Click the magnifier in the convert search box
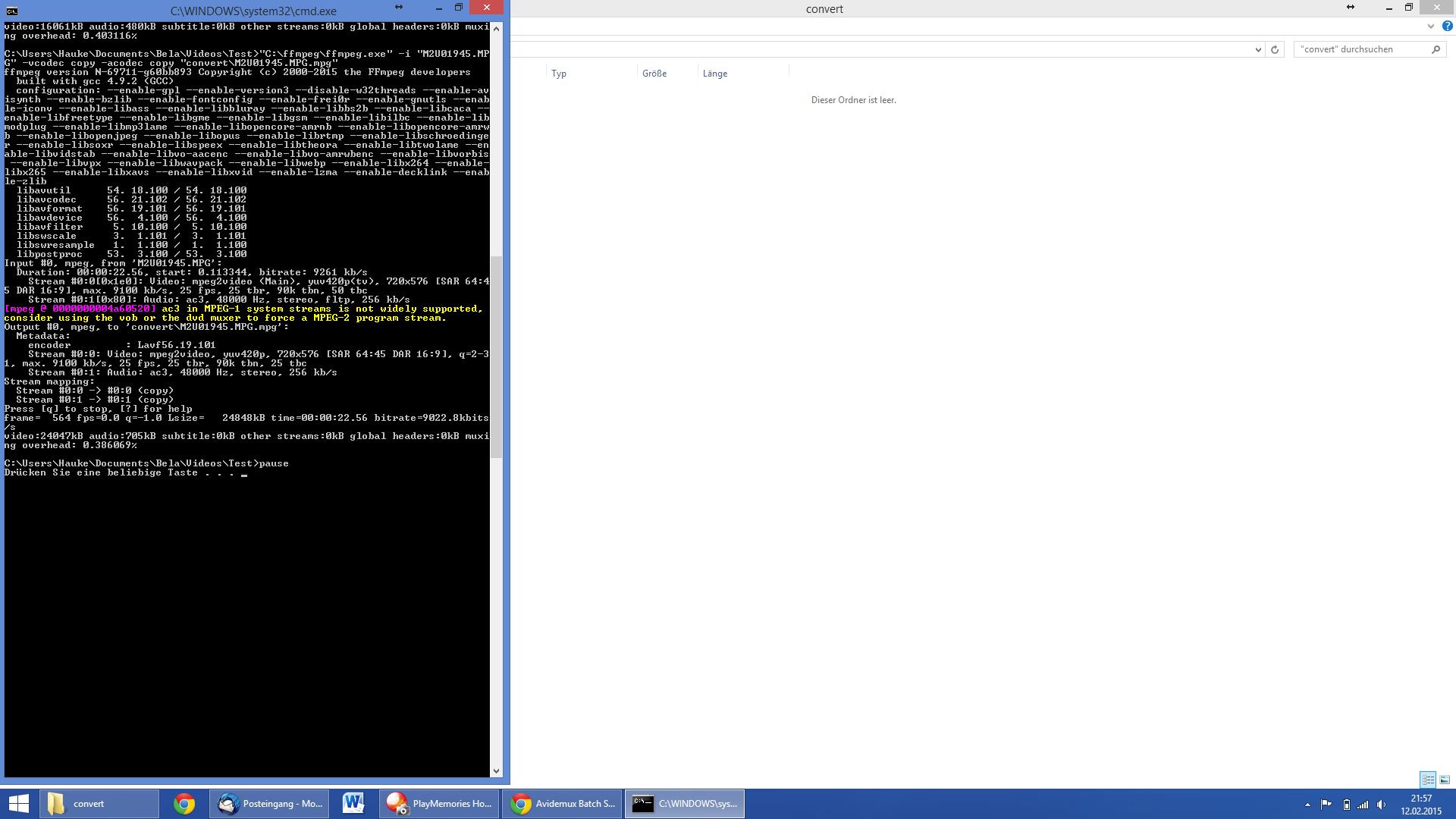The image size is (1456, 819). tap(1436, 49)
